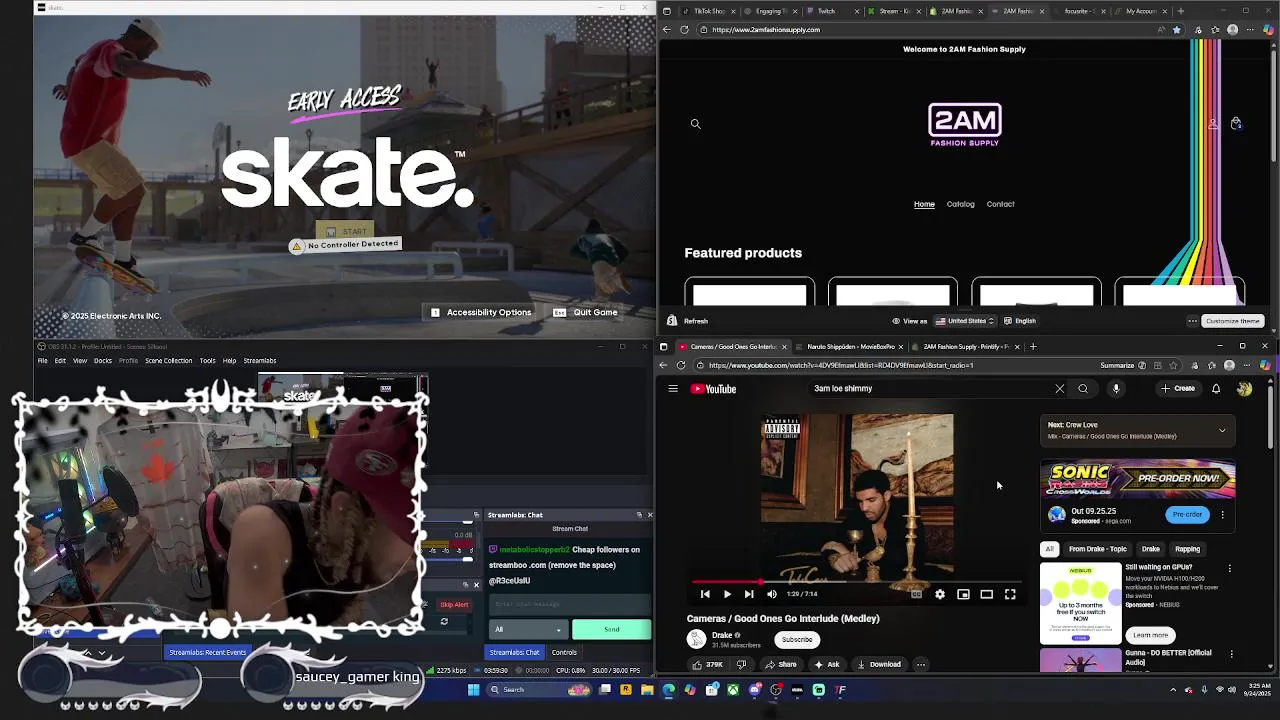Start YouTube voice search with microphone
Screen dimensions: 1280x720
coord(1116,389)
